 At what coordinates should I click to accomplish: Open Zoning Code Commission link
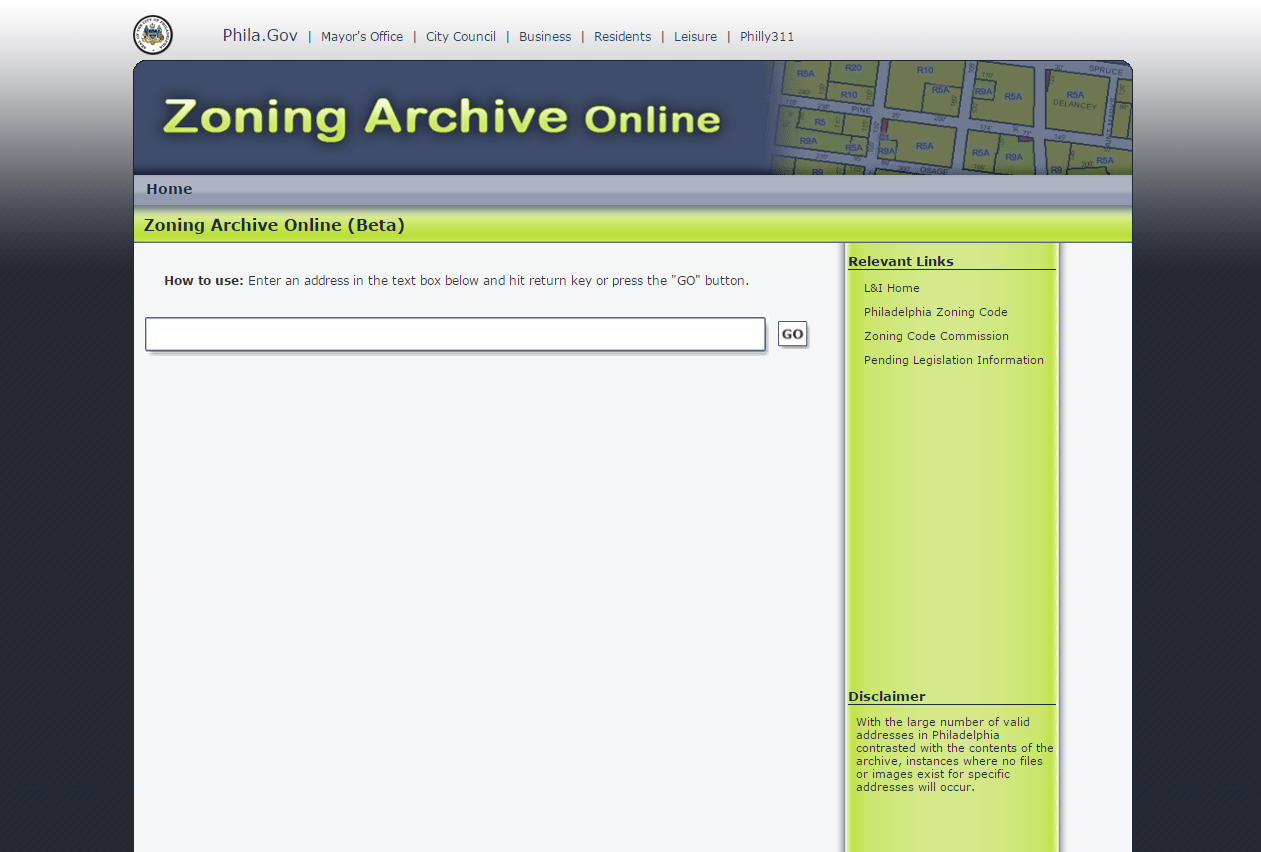936,336
